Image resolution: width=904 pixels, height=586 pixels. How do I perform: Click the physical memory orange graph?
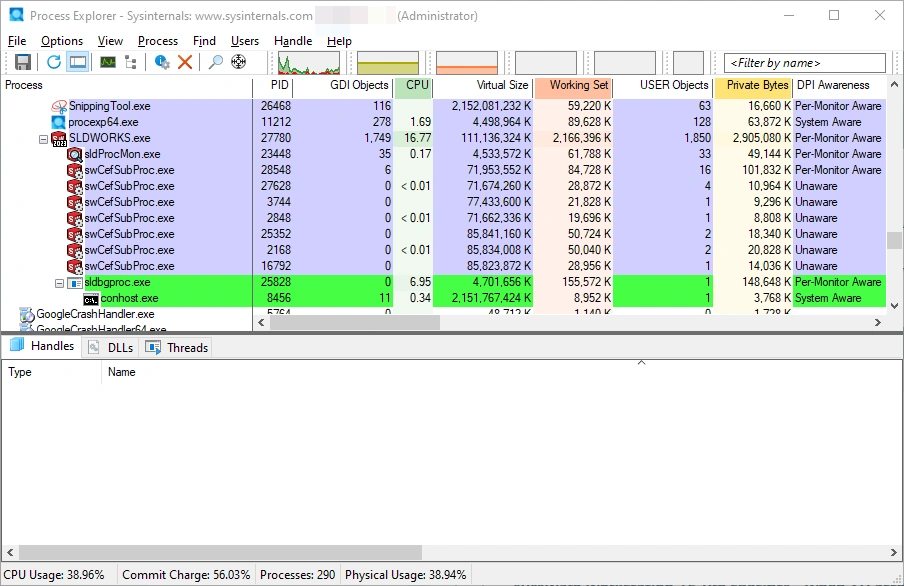coord(467,63)
